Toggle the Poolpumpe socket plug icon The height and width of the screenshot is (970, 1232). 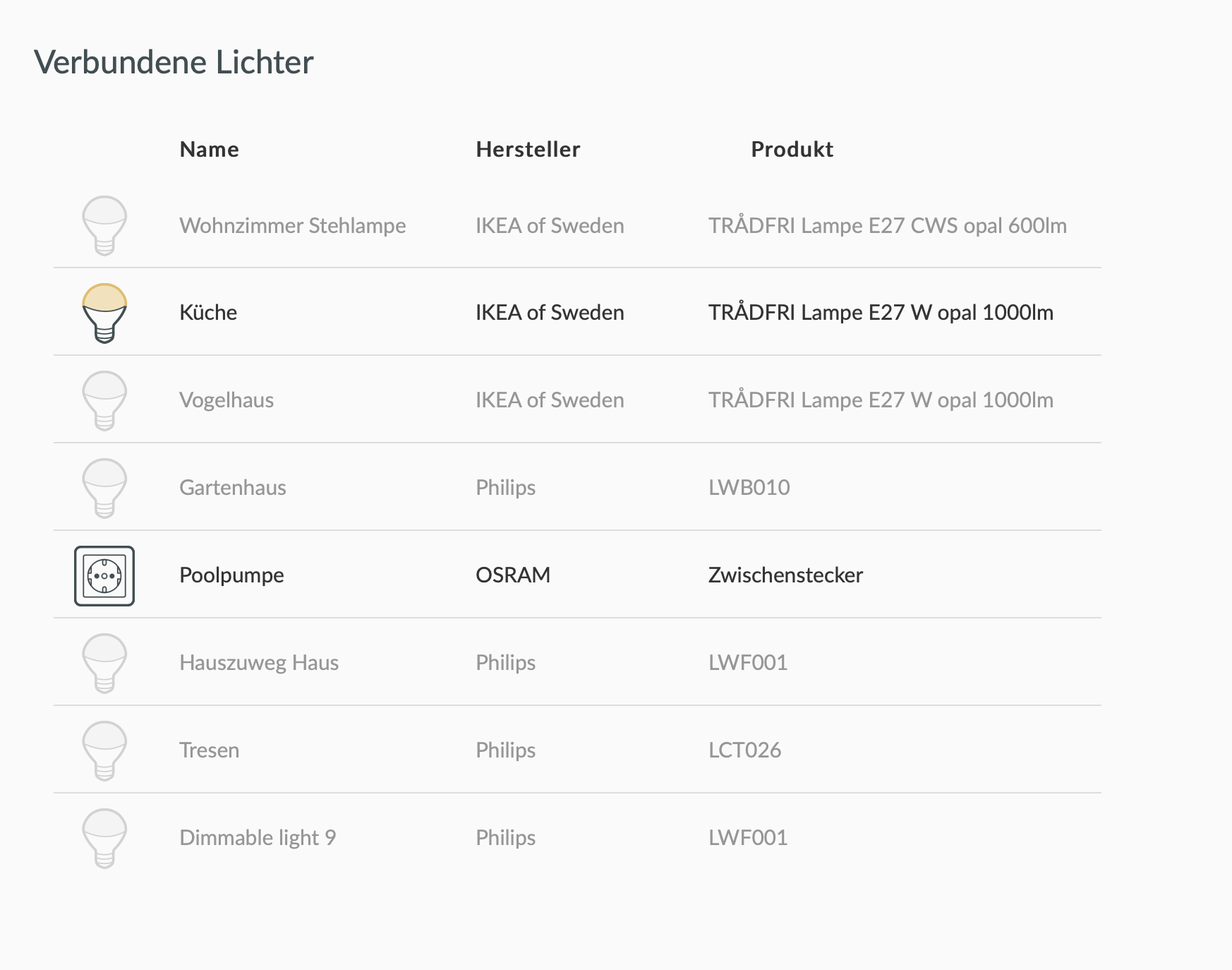point(104,576)
